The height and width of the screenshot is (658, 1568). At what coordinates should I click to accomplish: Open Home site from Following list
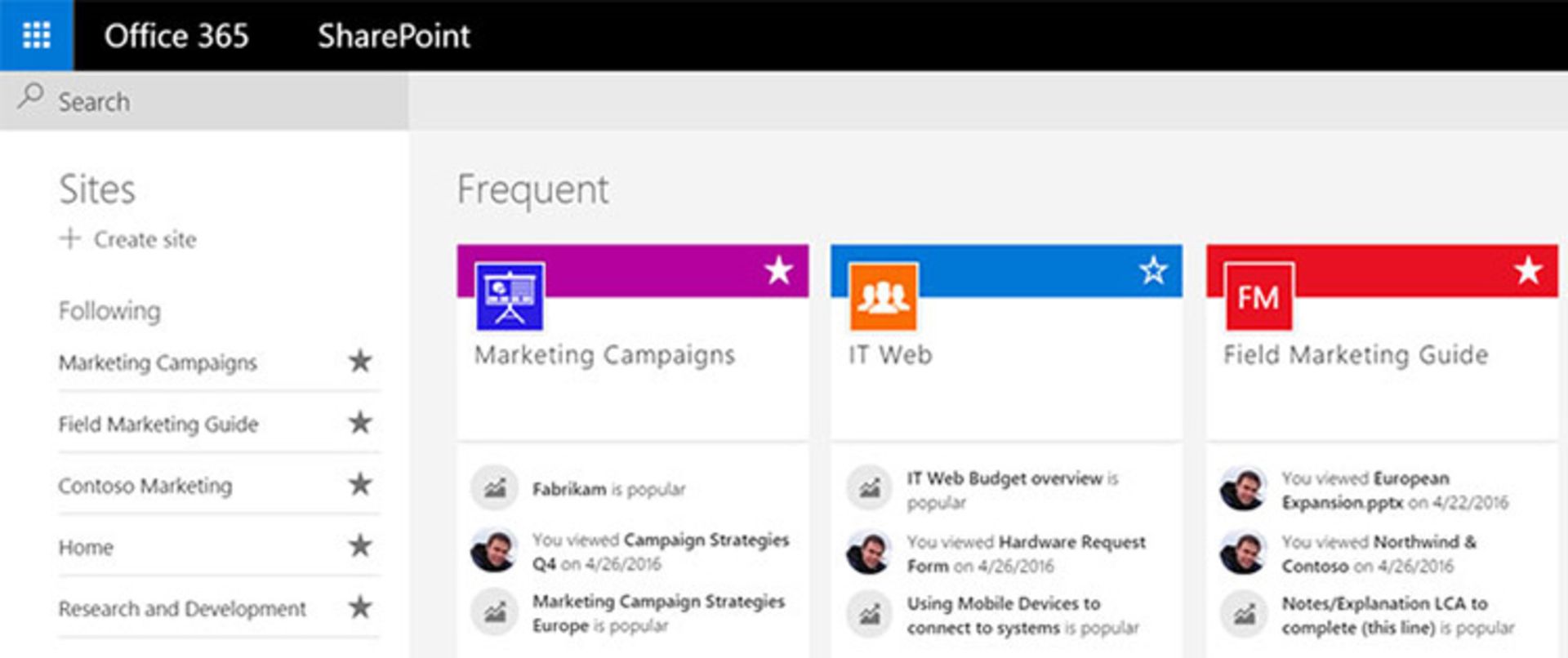[86, 547]
